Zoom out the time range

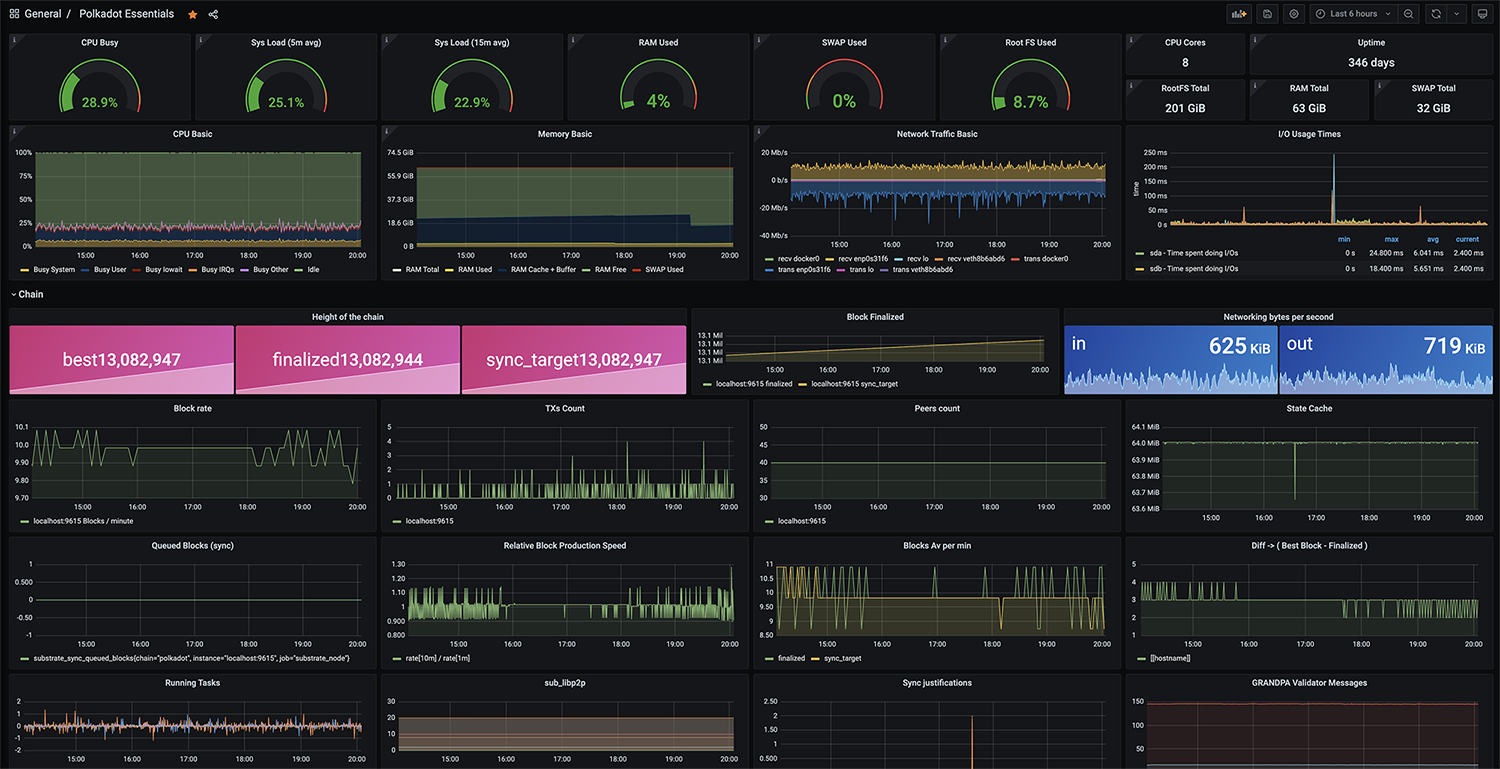pos(1408,14)
